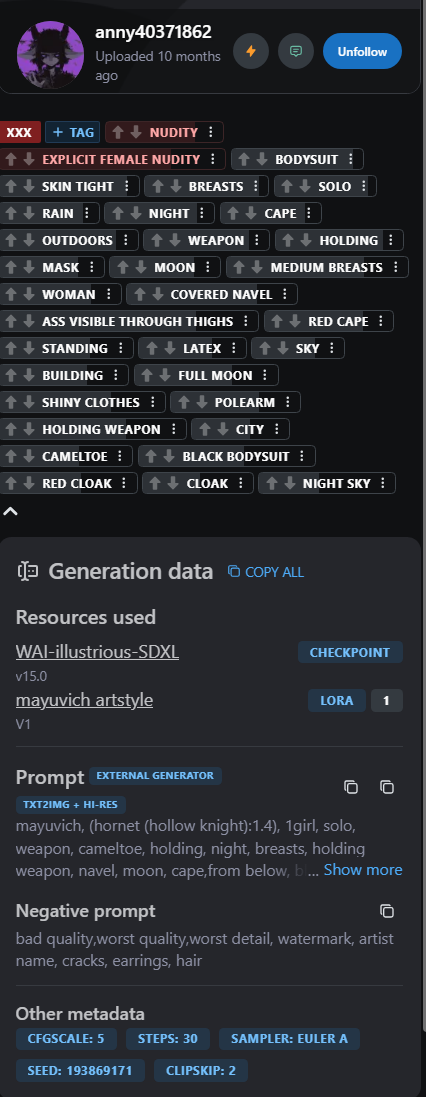This screenshot has height=1097, width=426.
Task: Open mayuvich artstyle LoRA link
Action: [84, 700]
